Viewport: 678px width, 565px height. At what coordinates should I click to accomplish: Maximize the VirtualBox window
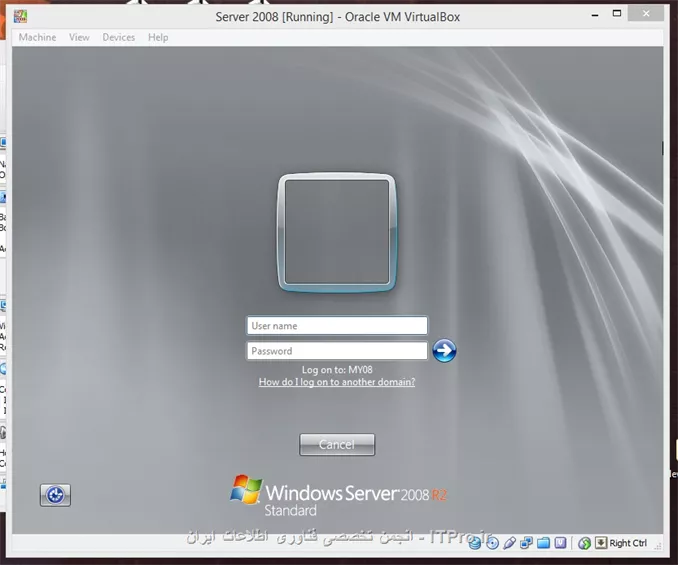(617, 14)
